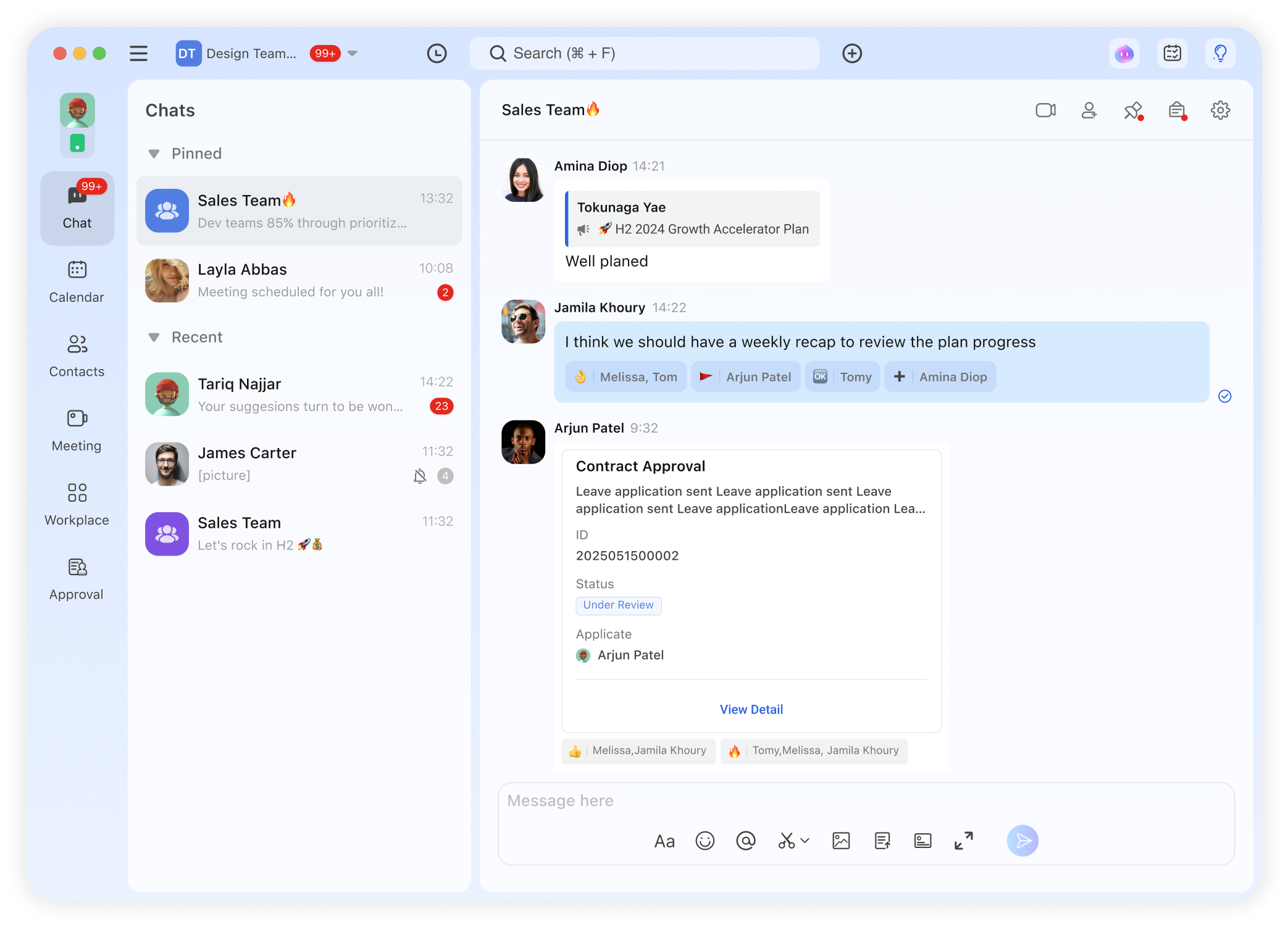Click the add member icon in header

1089,110
